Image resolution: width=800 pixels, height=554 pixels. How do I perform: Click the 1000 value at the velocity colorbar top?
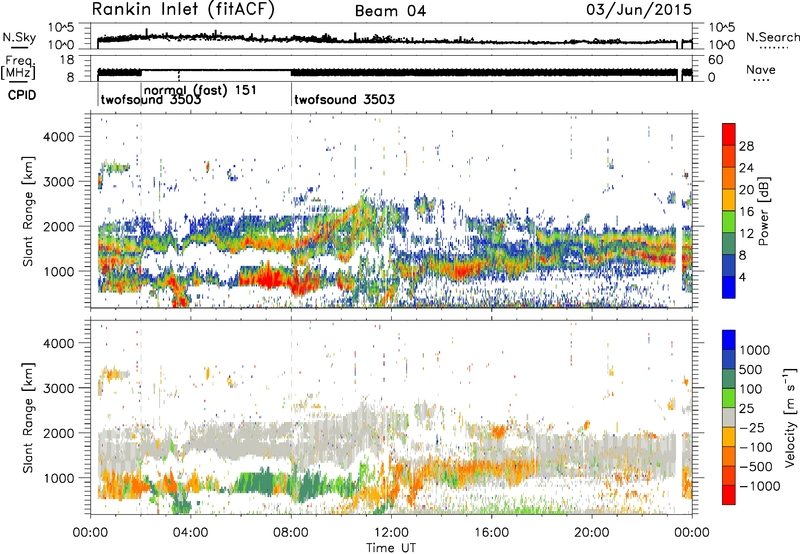pyautogui.click(x=755, y=350)
